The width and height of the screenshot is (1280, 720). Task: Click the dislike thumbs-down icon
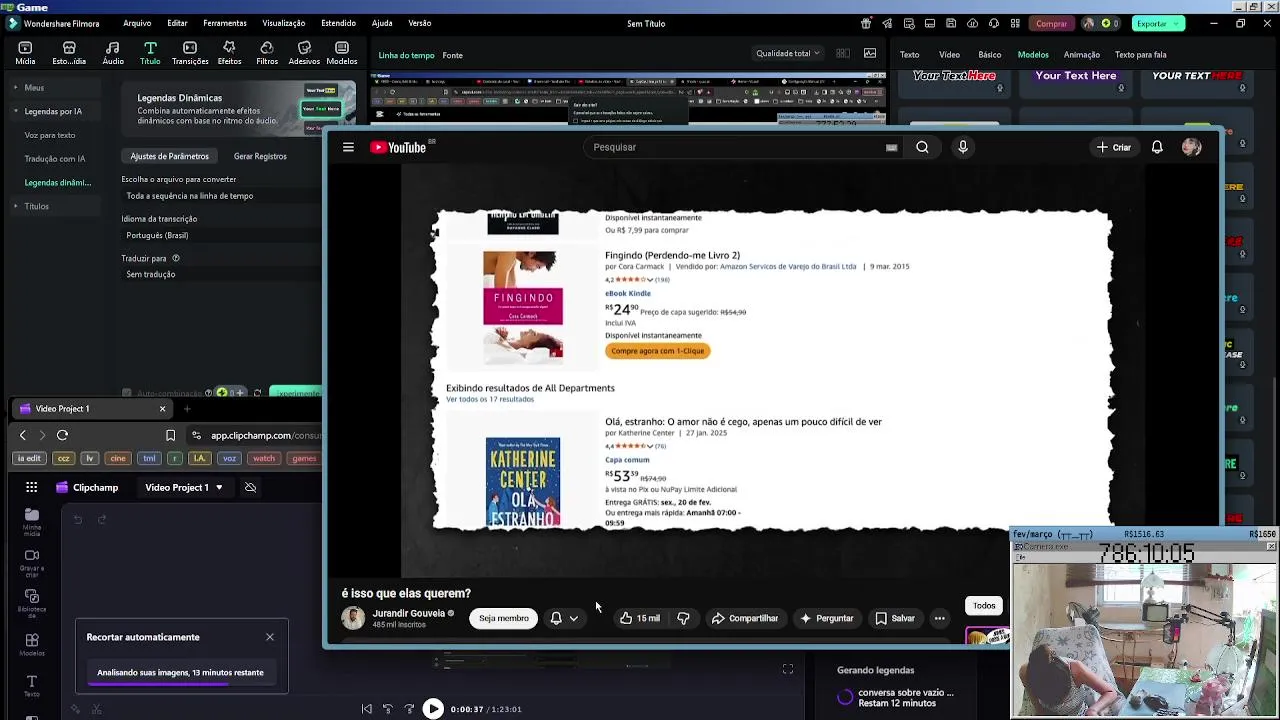point(683,618)
